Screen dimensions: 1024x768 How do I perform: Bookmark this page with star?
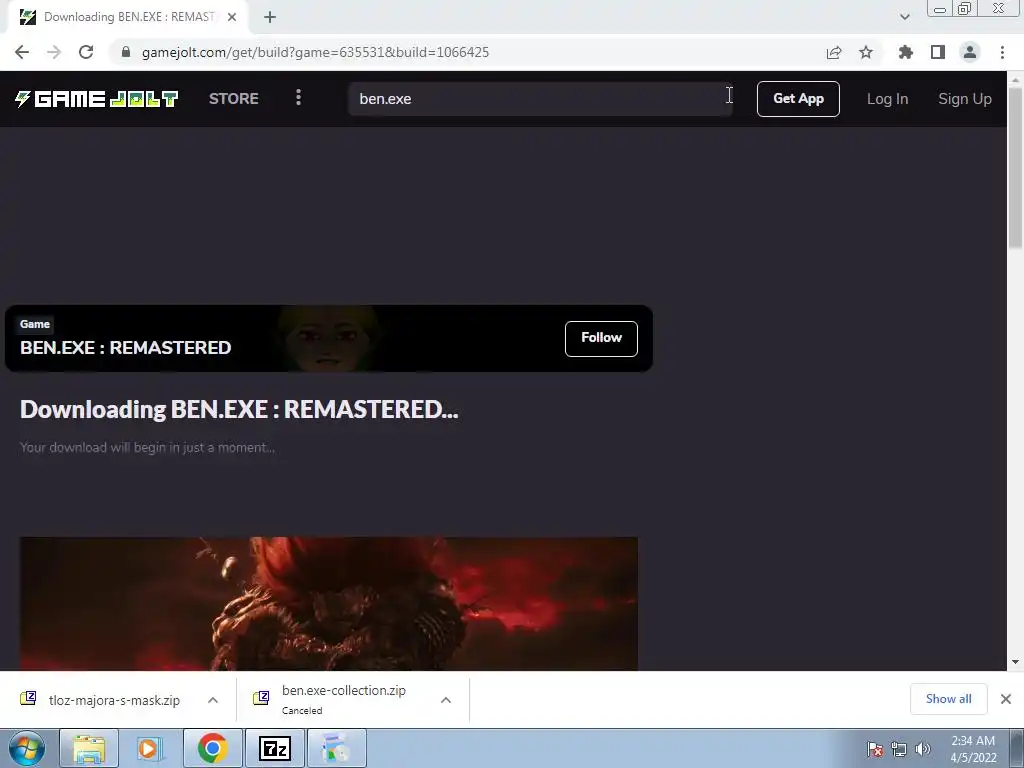pos(866,52)
